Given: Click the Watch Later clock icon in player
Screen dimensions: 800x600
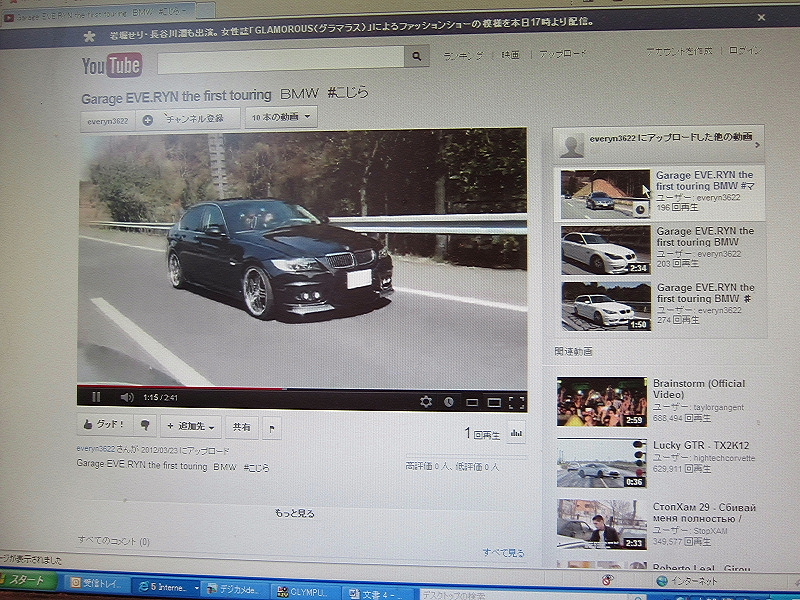Looking at the screenshot, I should coord(449,402).
